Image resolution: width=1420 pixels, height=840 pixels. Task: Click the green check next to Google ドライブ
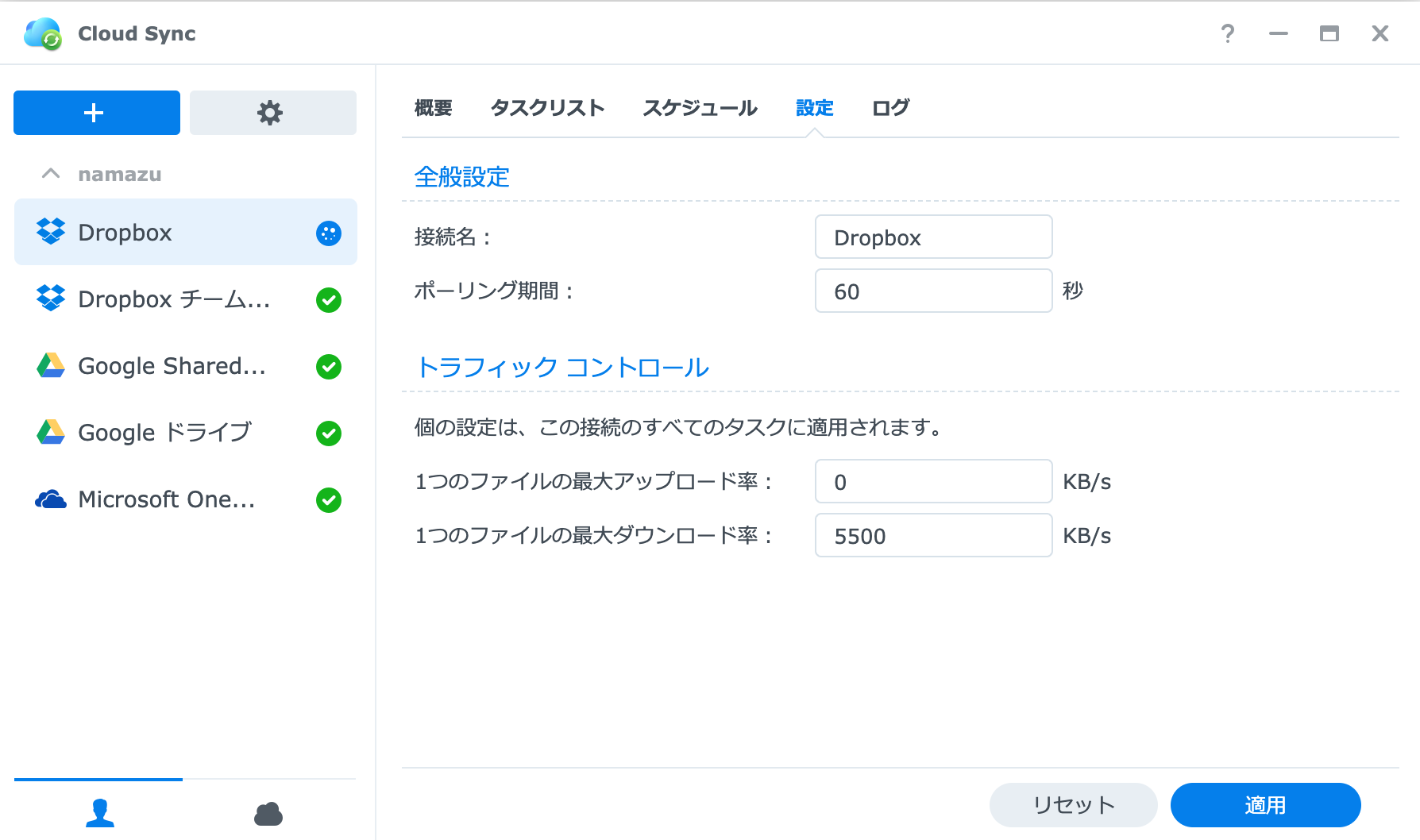click(328, 433)
